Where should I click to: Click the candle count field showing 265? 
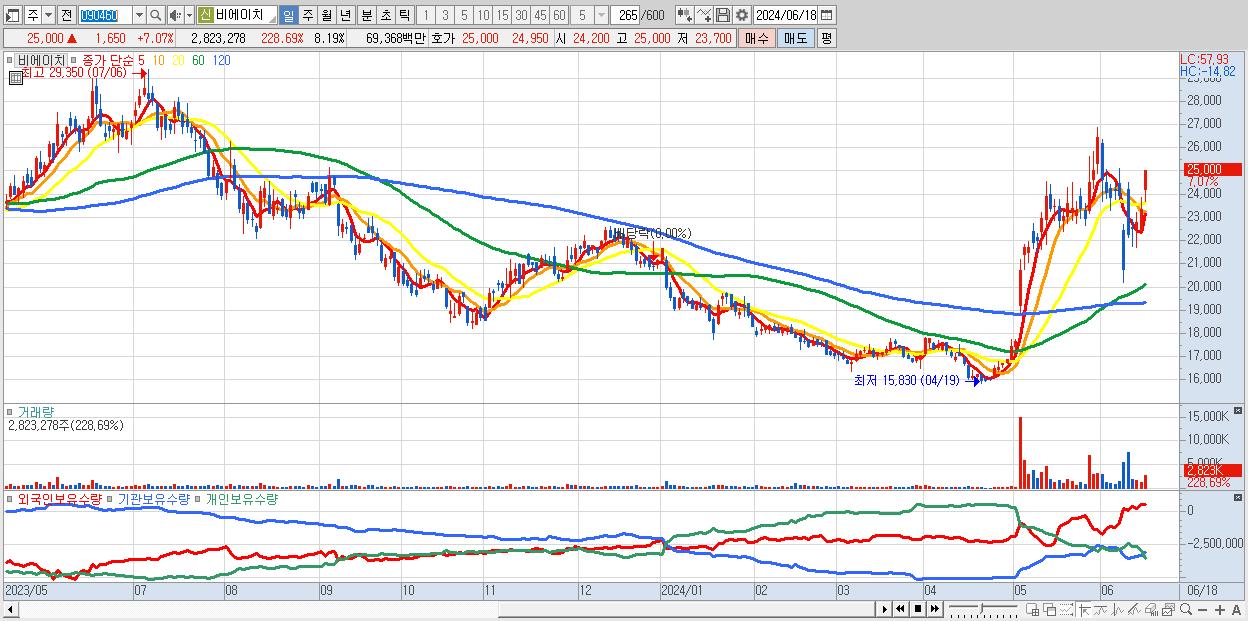625,16
